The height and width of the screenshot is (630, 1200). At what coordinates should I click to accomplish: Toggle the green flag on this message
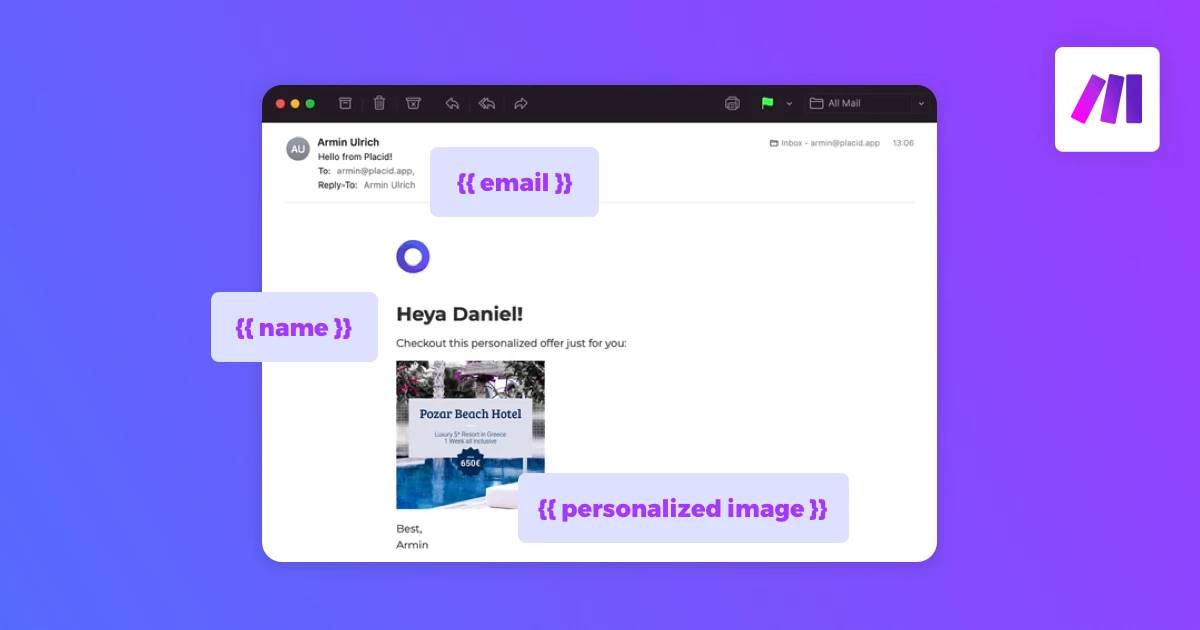tap(765, 103)
